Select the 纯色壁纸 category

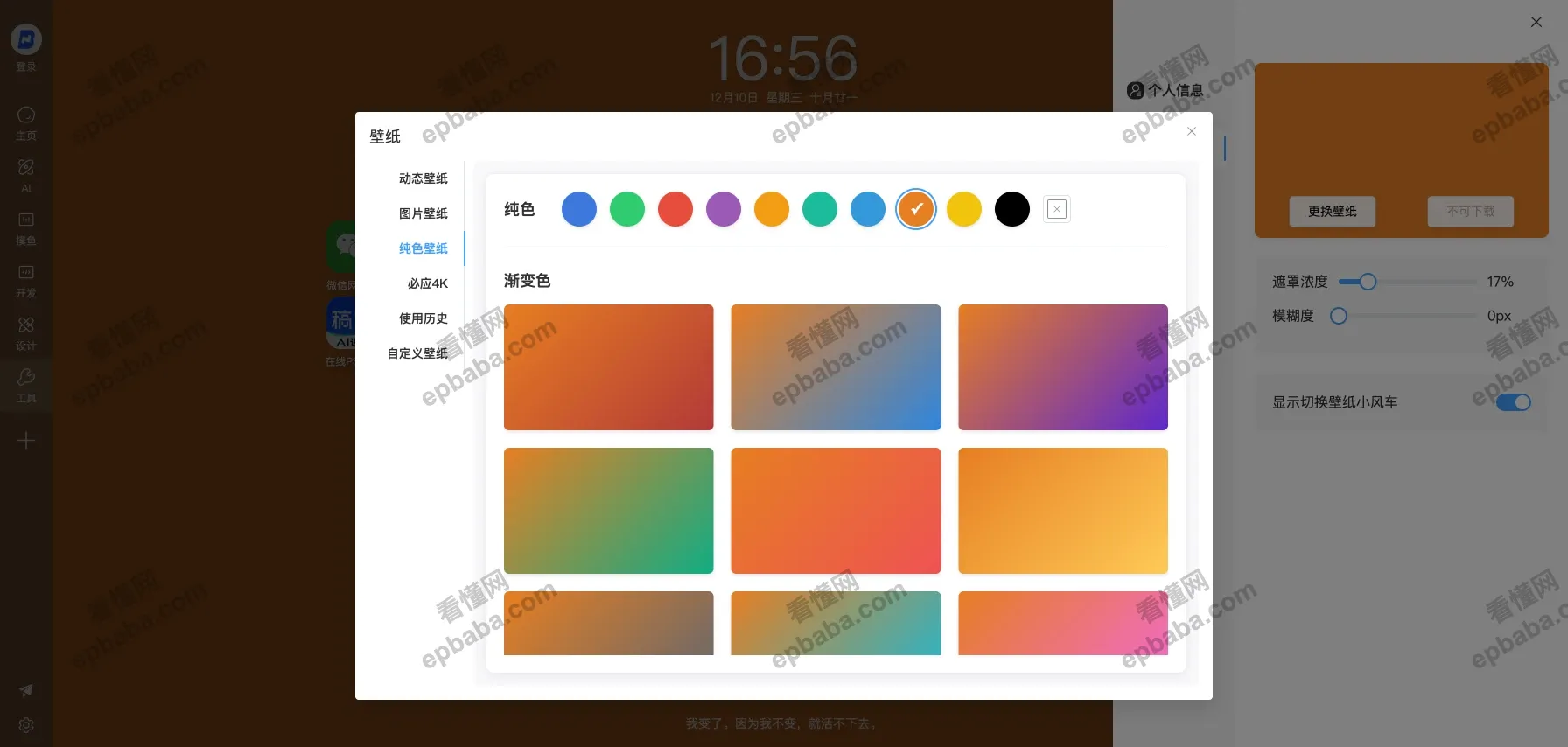(423, 248)
